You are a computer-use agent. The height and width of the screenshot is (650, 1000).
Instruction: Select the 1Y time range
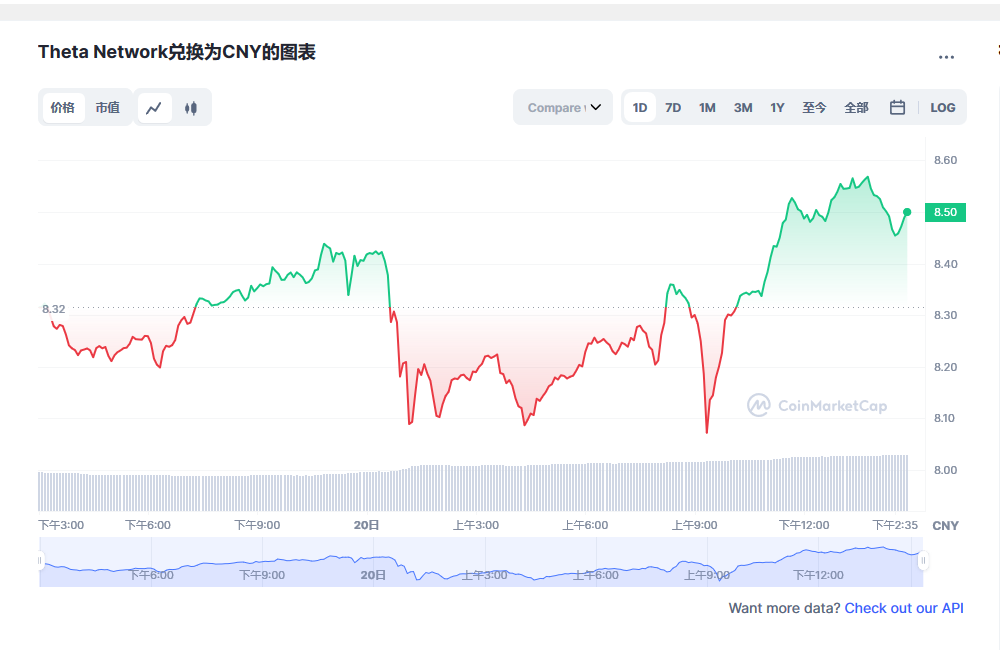(x=777, y=108)
